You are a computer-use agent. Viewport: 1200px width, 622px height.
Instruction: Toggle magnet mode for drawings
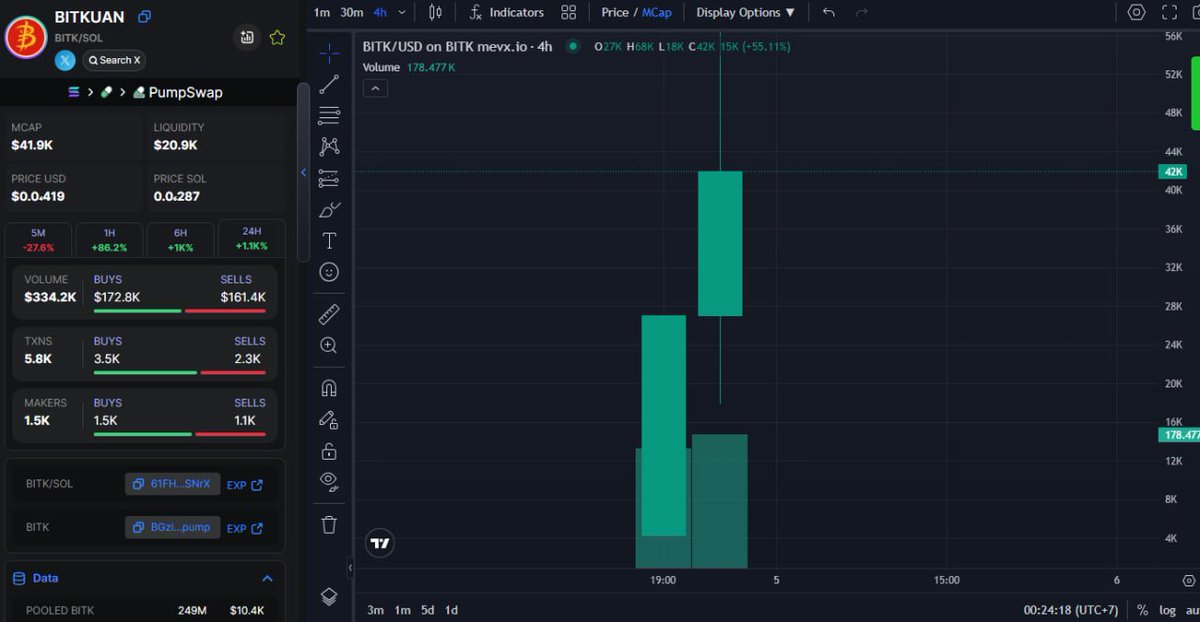pyautogui.click(x=329, y=388)
